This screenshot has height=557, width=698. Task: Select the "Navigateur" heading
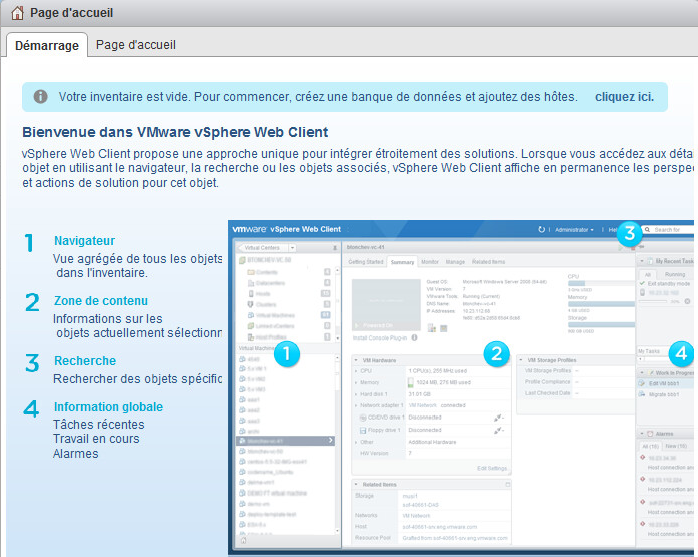(x=85, y=241)
